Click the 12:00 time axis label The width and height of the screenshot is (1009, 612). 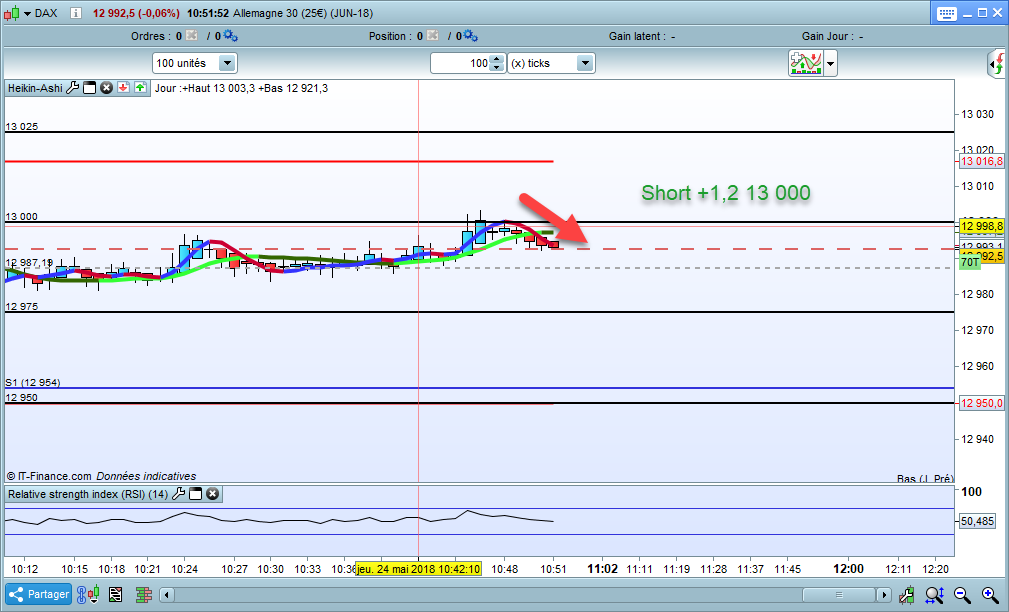coord(848,569)
